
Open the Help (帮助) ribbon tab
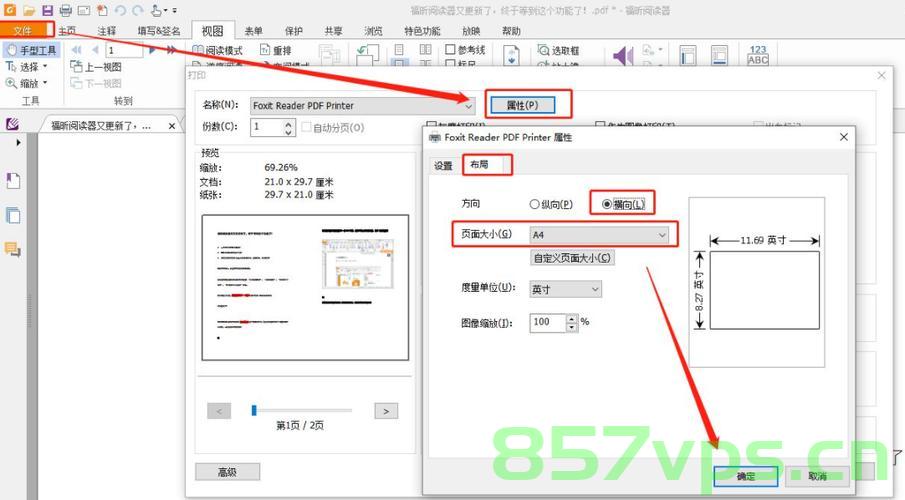coord(511,31)
